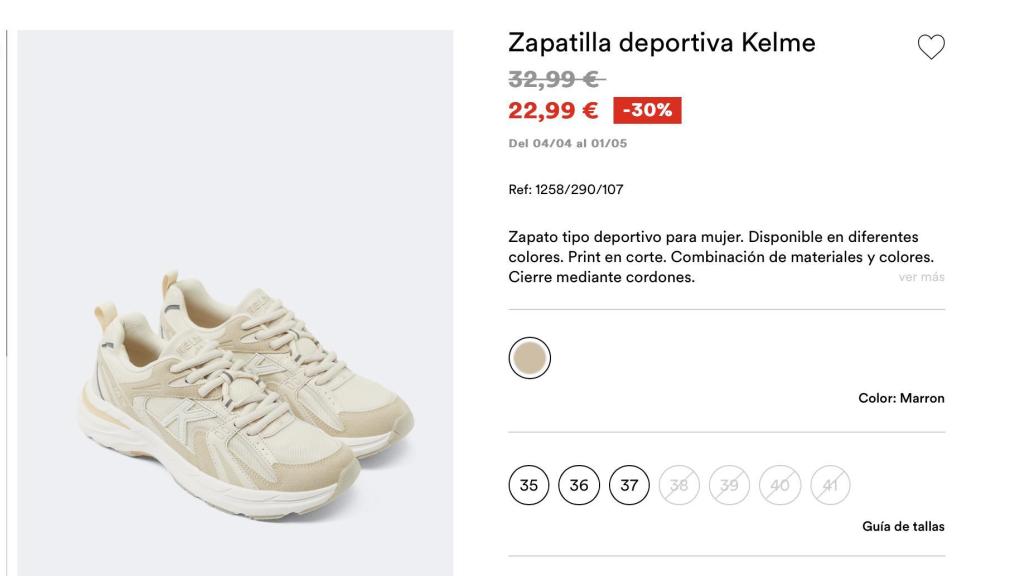The width and height of the screenshot is (1024, 576).
Task: Select the Marron color swatch
Action: [528, 356]
